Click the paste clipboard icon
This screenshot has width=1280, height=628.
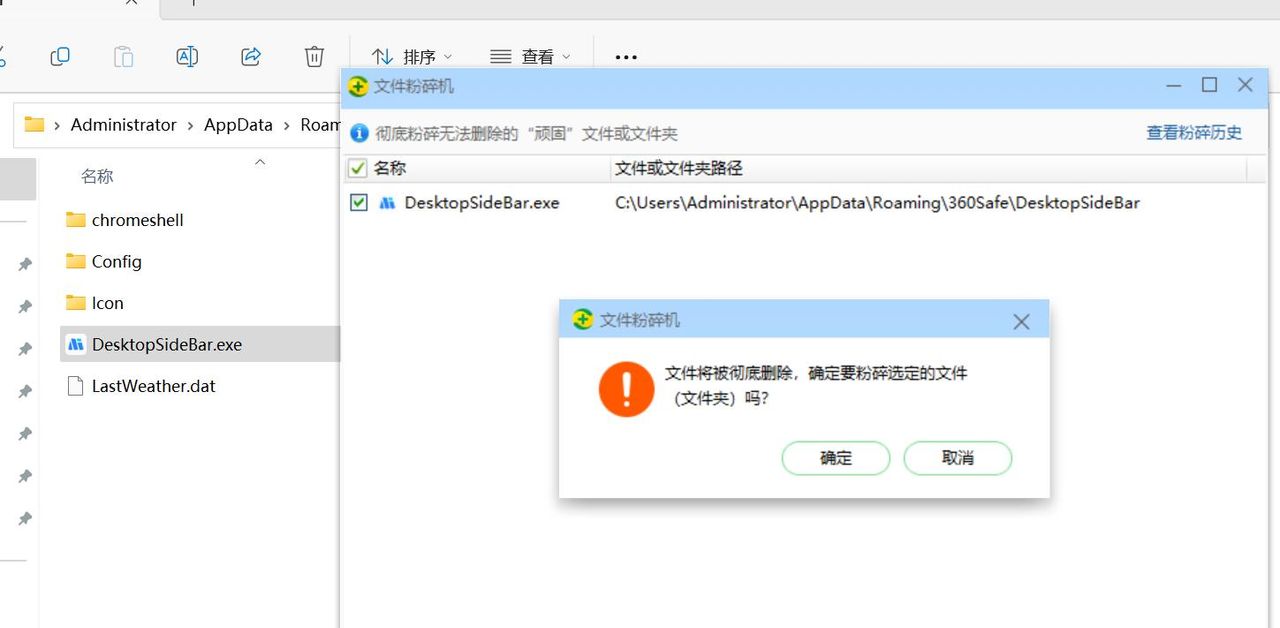[123, 56]
